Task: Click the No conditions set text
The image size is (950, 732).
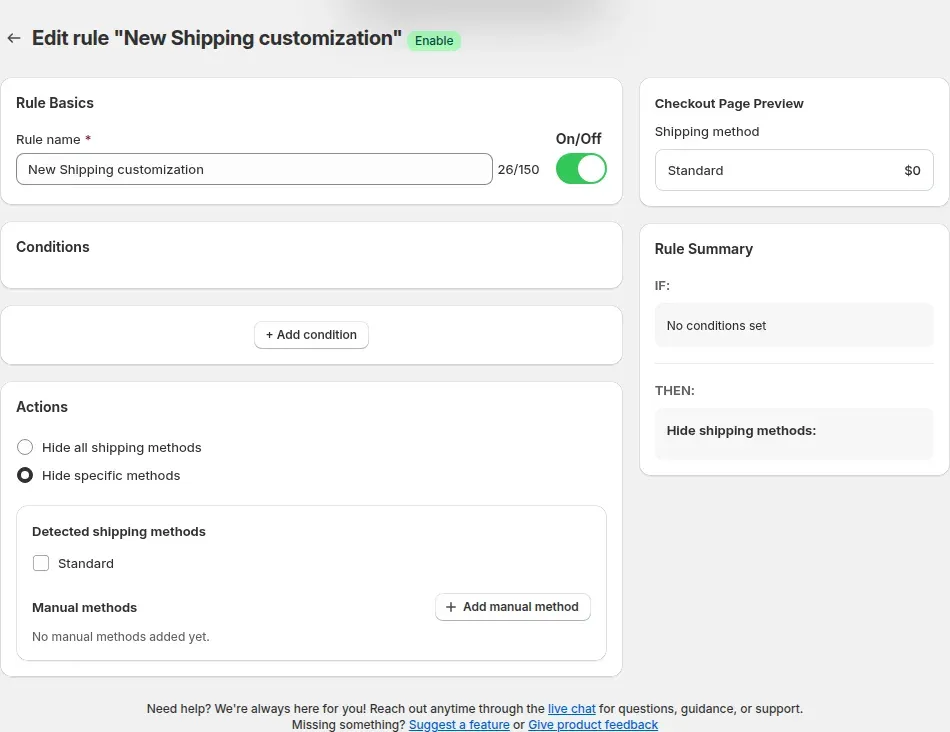Action: (716, 325)
